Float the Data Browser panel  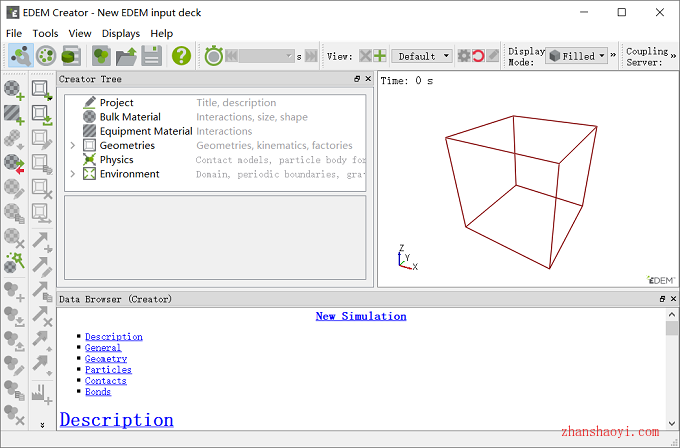(x=662, y=299)
